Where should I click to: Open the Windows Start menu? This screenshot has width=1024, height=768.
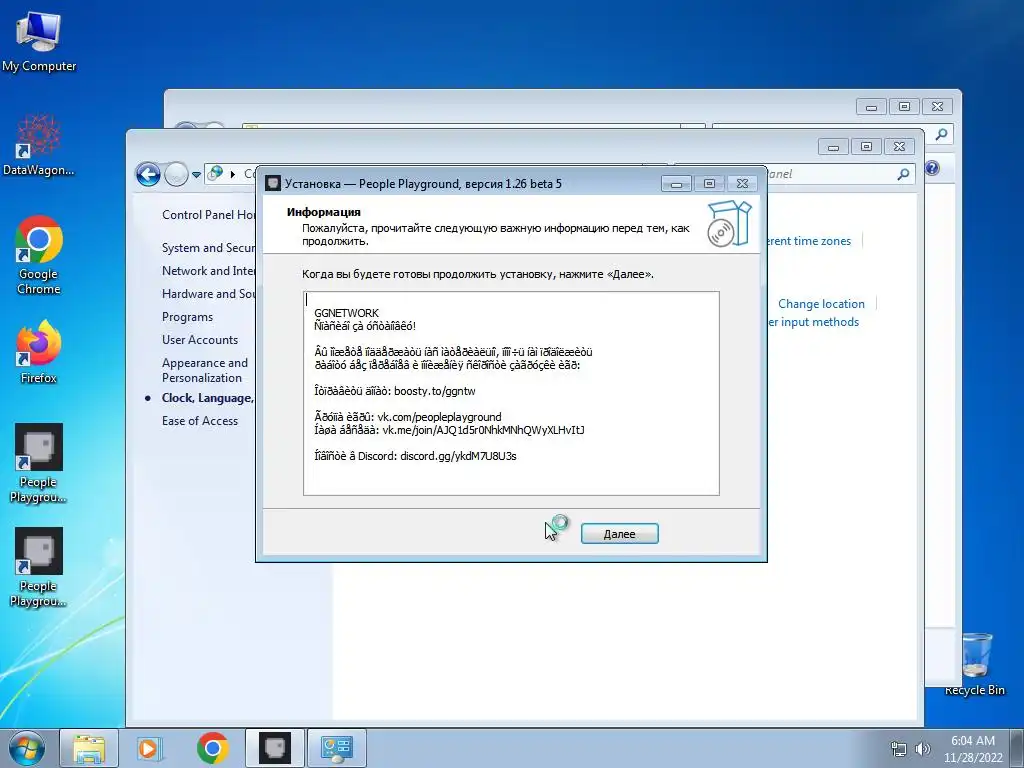(x=26, y=748)
